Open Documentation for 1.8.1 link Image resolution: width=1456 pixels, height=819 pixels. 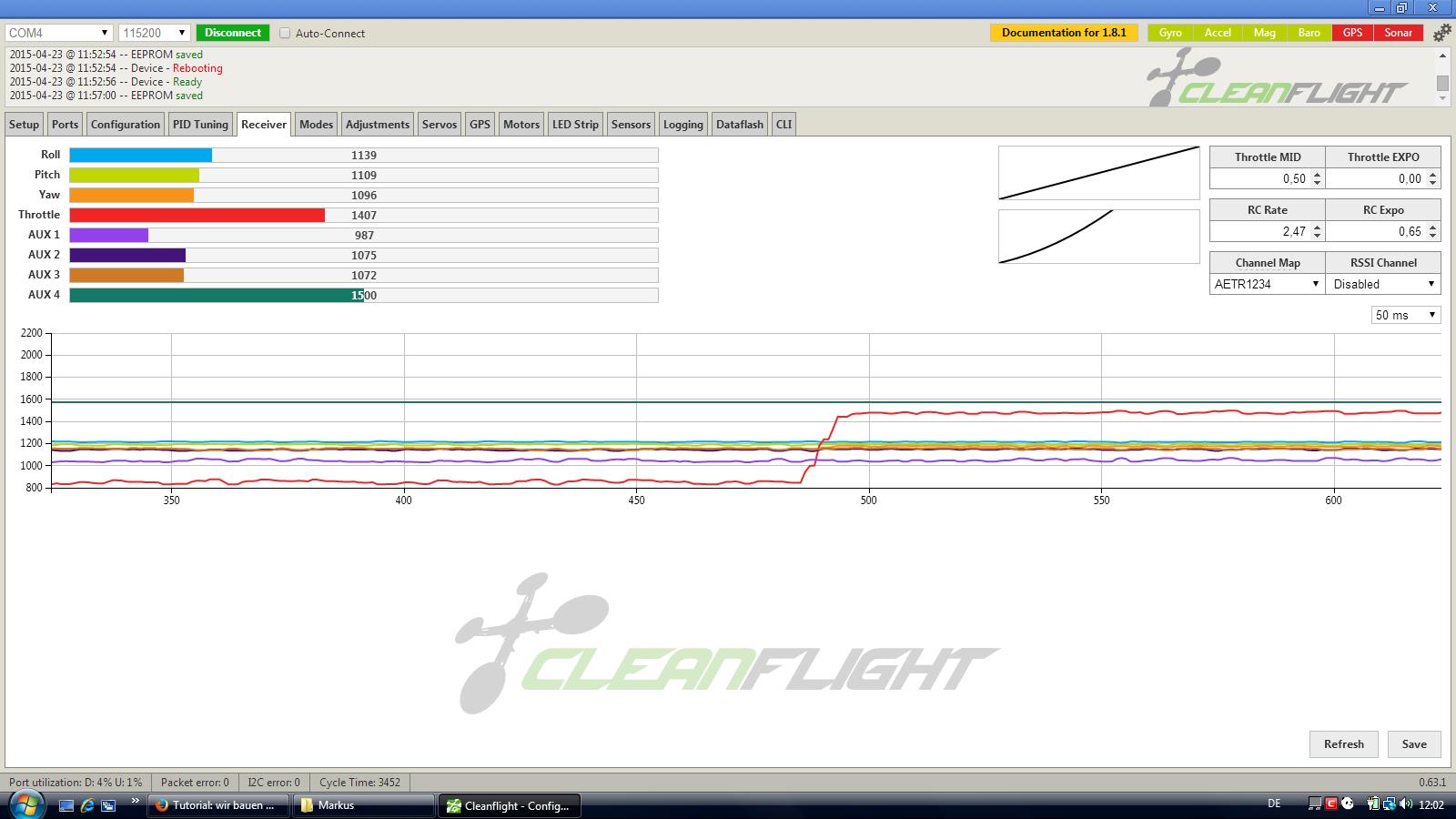(1064, 33)
